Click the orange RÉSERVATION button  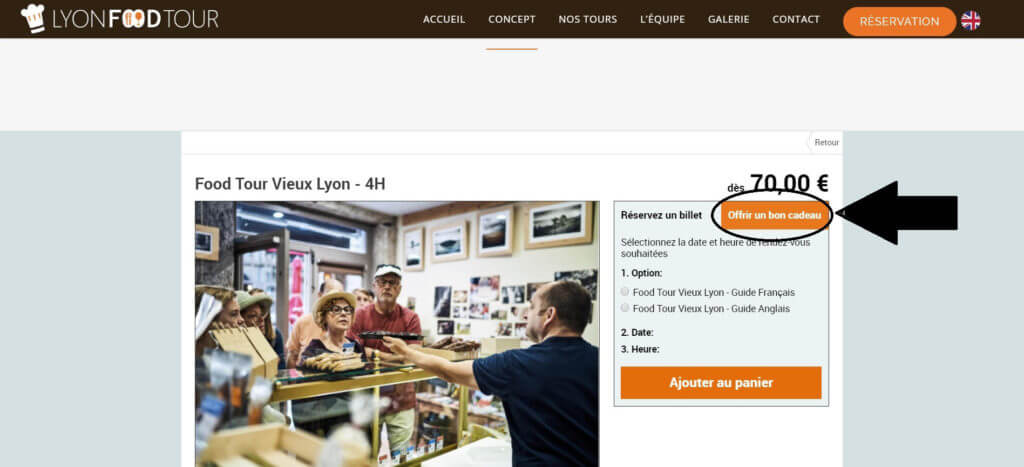[899, 22]
